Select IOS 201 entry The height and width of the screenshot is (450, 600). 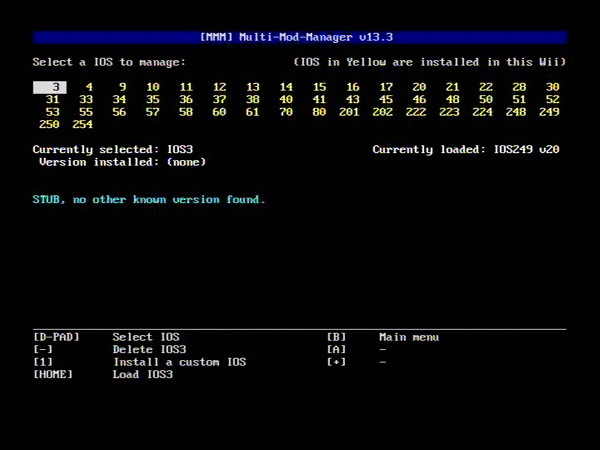pos(349,112)
